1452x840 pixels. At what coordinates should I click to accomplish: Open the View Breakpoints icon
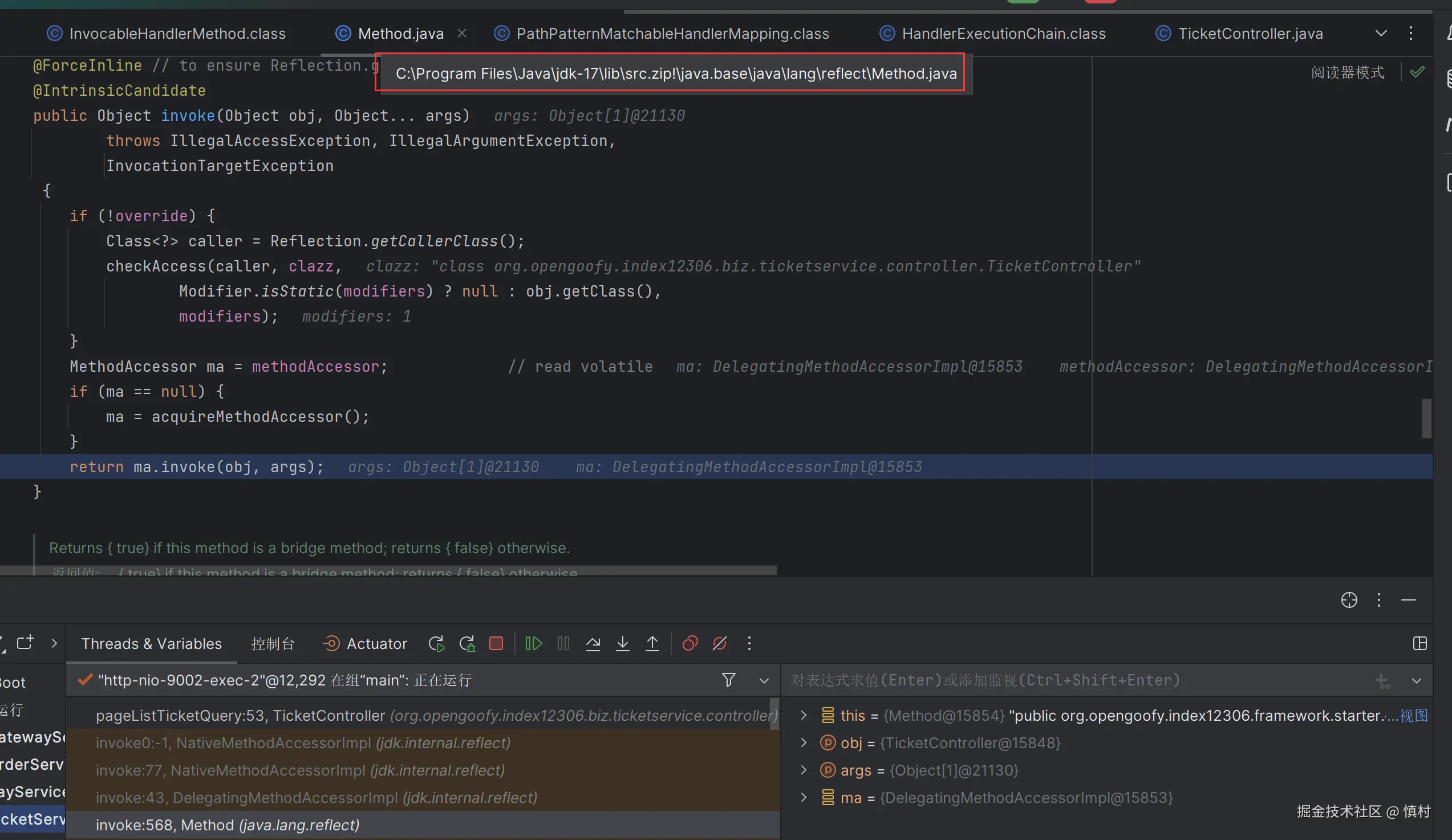(x=690, y=643)
